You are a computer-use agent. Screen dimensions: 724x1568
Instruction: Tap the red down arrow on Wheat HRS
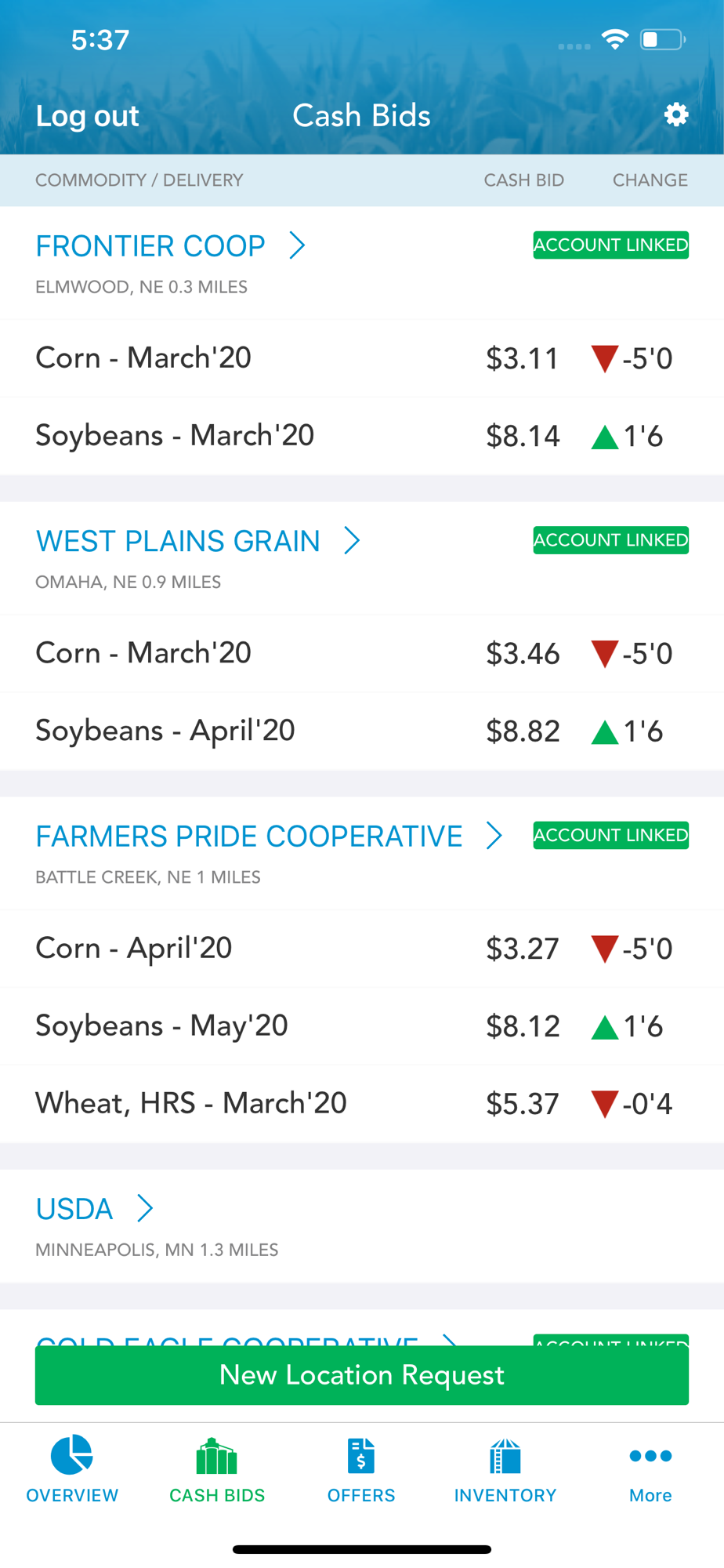(x=604, y=1104)
